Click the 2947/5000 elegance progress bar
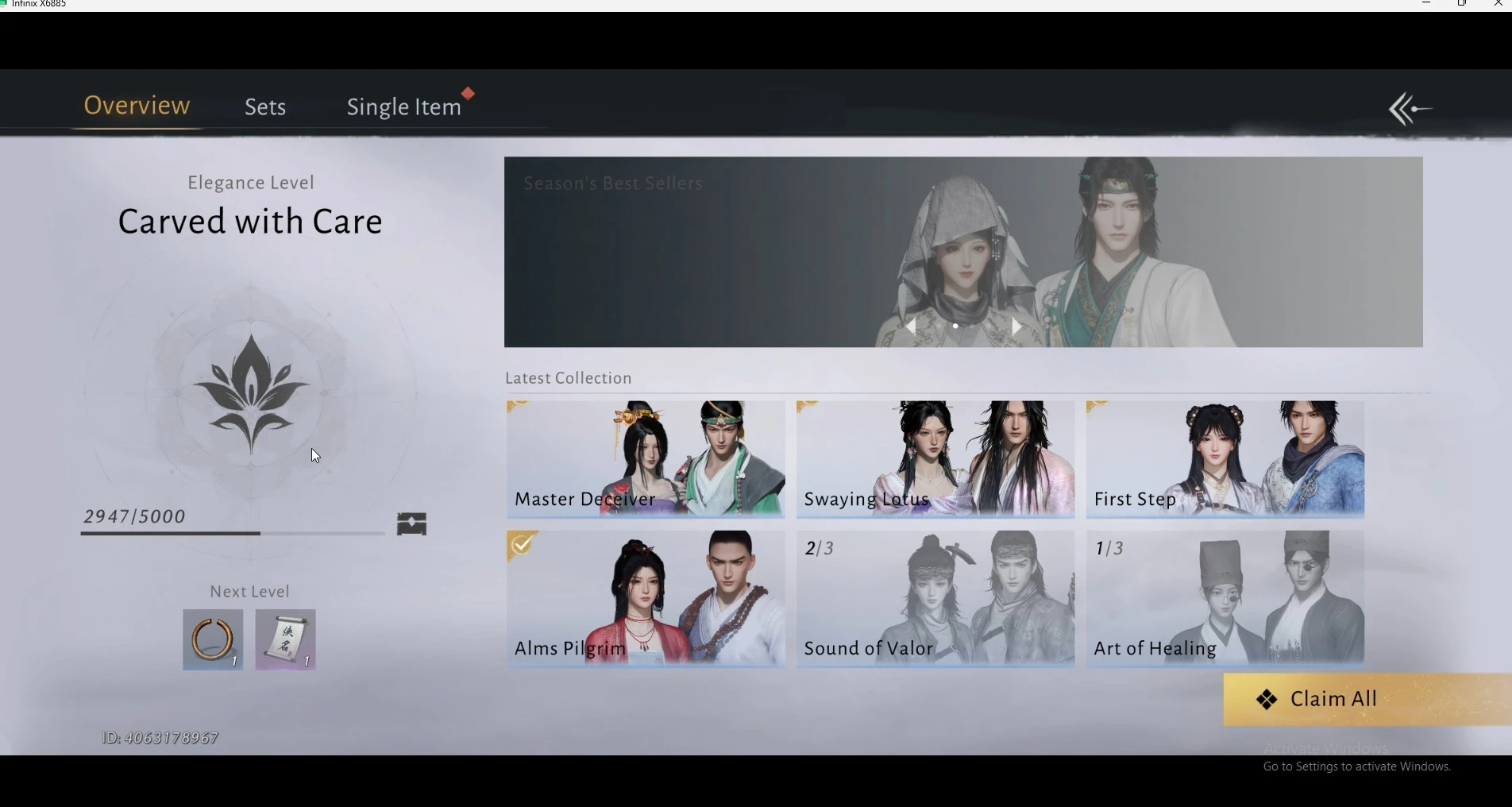1512x807 pixels. tap(233, 533)
